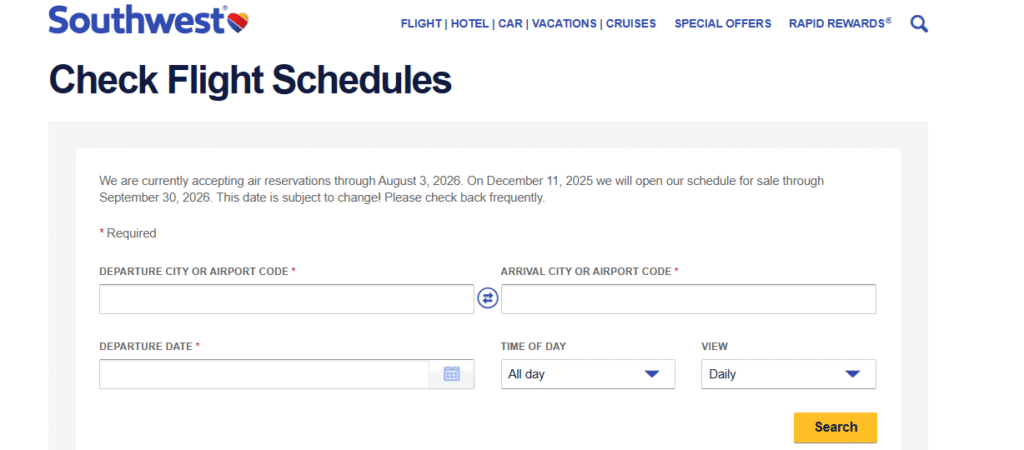Focus the Departure City or Airport Code field
1024x450 pixels.
point(286,299)
